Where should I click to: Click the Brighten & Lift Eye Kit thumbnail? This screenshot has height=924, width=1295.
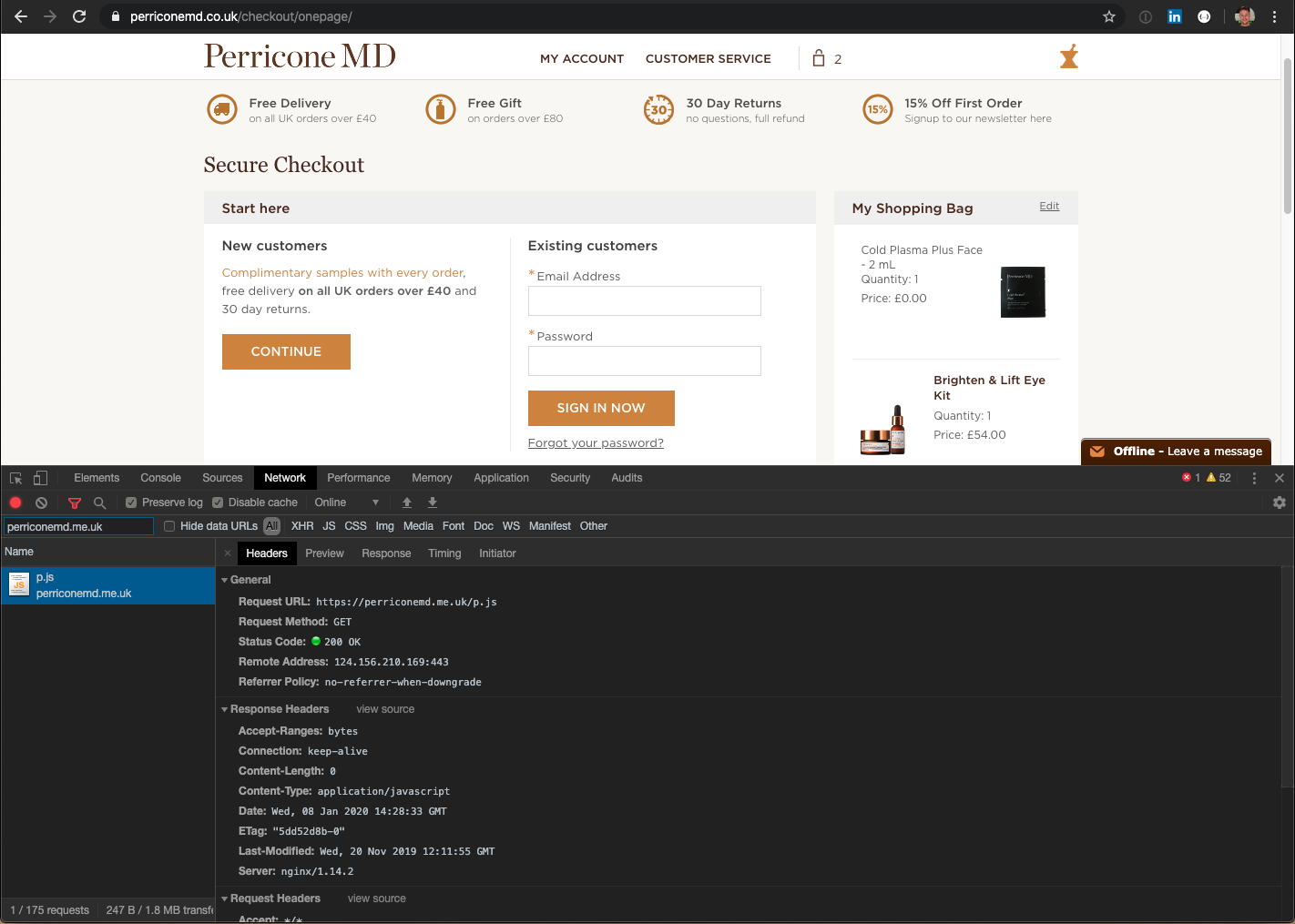(x=883, y=431)
